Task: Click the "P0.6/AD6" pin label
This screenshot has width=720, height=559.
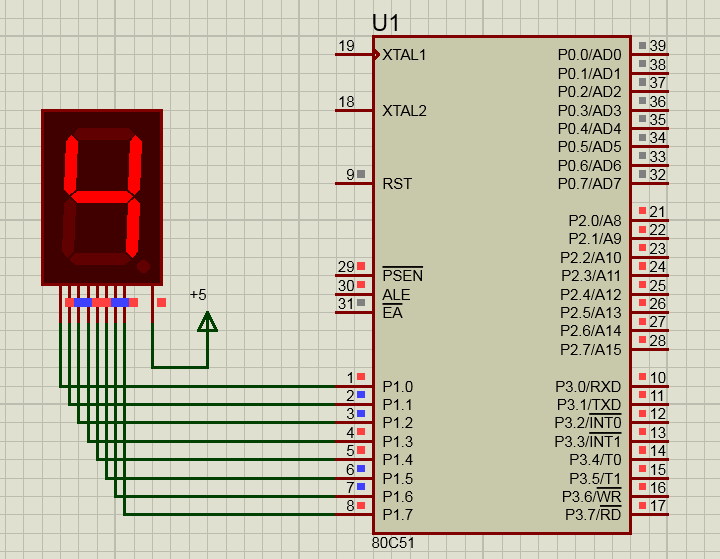Action: [589, 165]
